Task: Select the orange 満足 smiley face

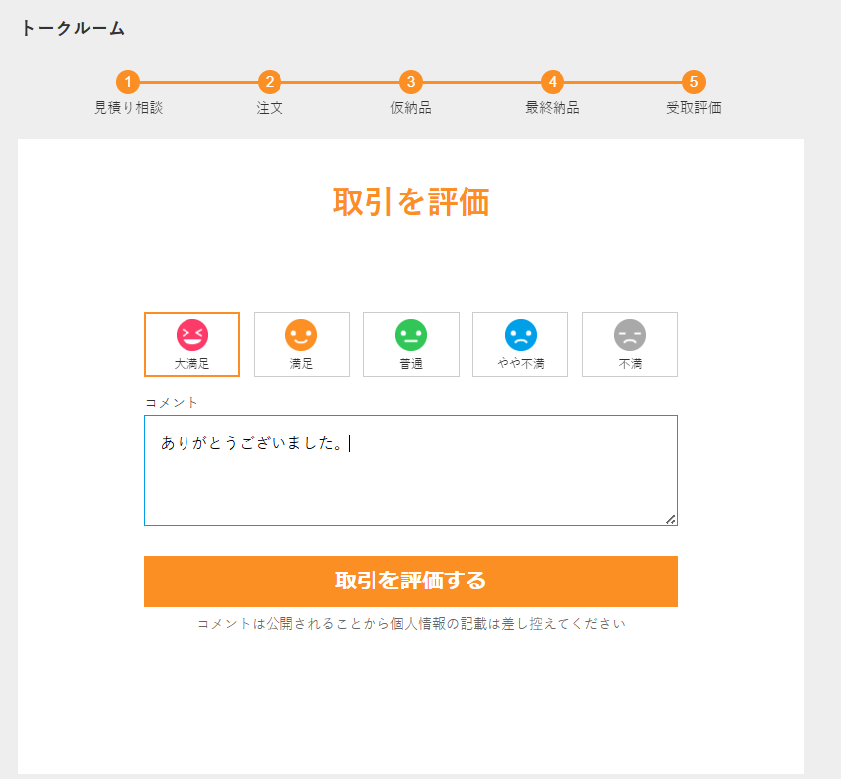Action: click(301, 334)
